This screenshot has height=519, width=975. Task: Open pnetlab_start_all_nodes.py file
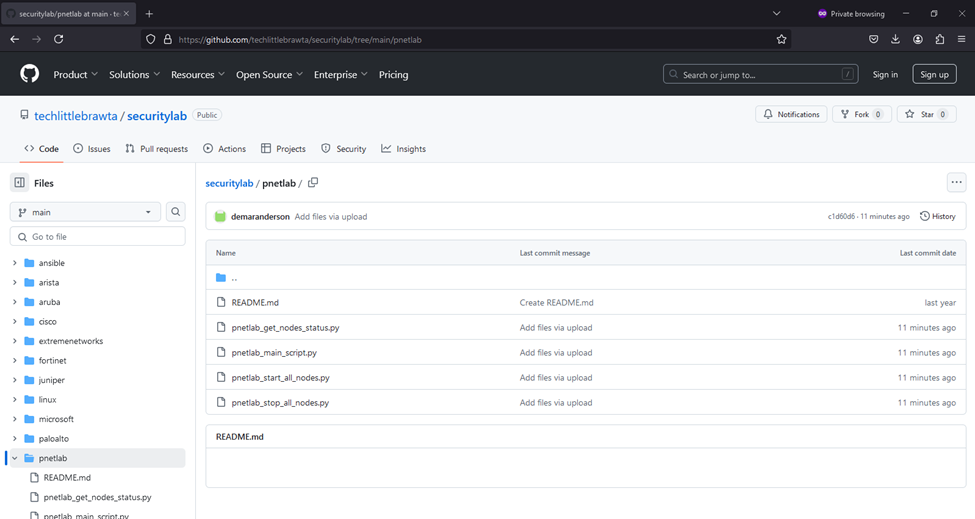tap(280, 378)
